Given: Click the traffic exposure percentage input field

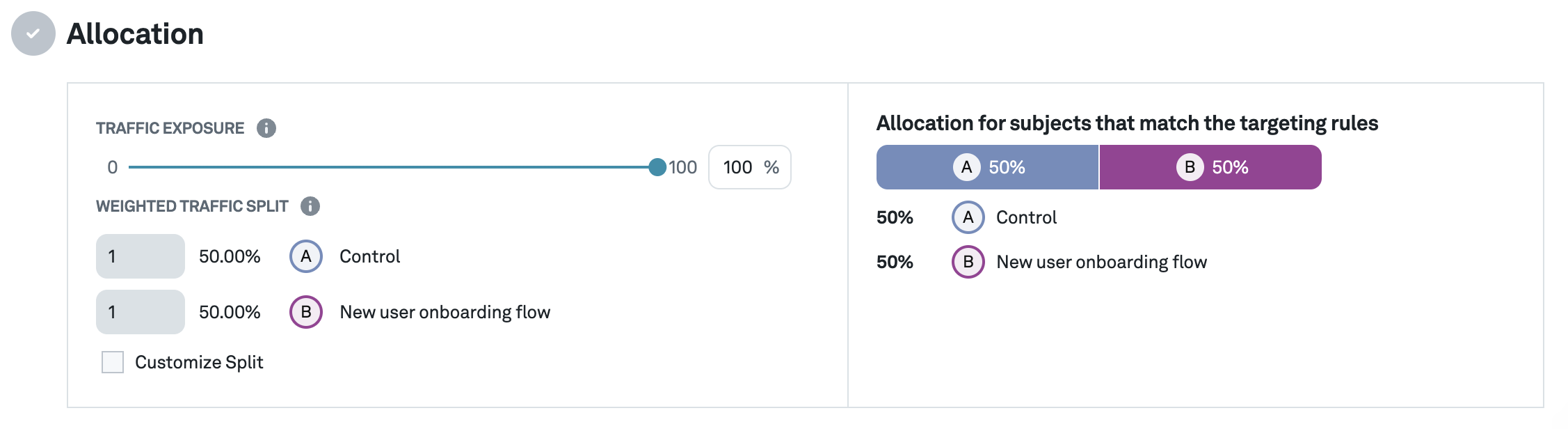Looking at the screenshot, I should pyautogui.click(x=739, y=167).
